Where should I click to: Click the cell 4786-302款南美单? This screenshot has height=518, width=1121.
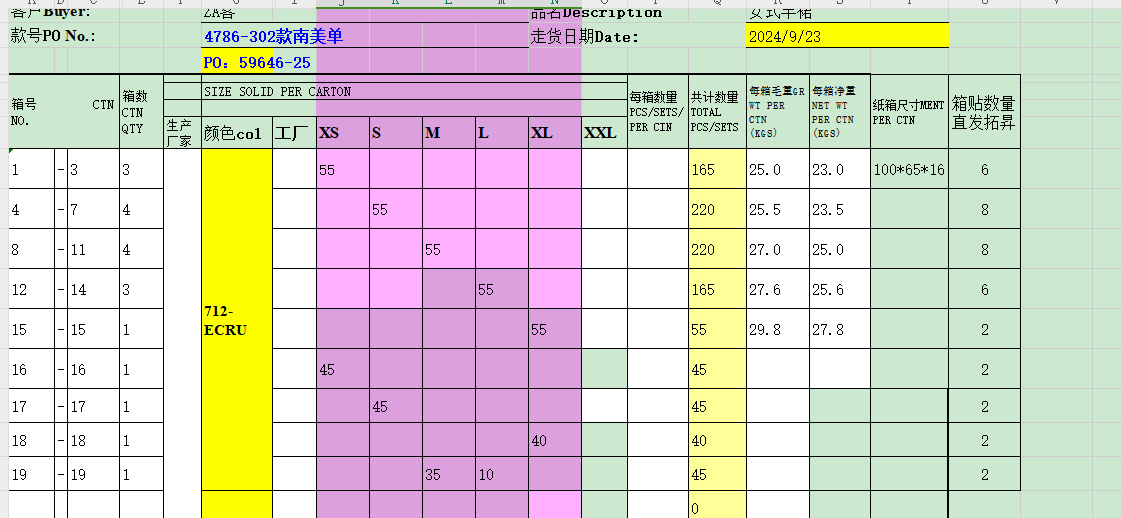click(272, 36)
